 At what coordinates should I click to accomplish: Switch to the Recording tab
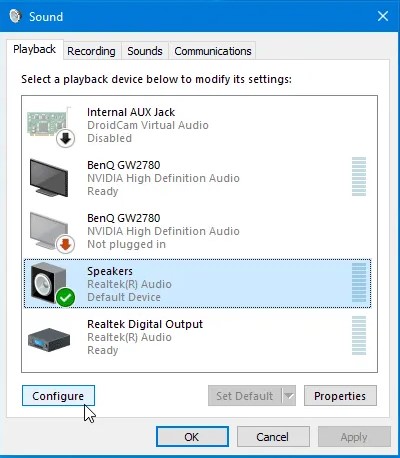91,51
